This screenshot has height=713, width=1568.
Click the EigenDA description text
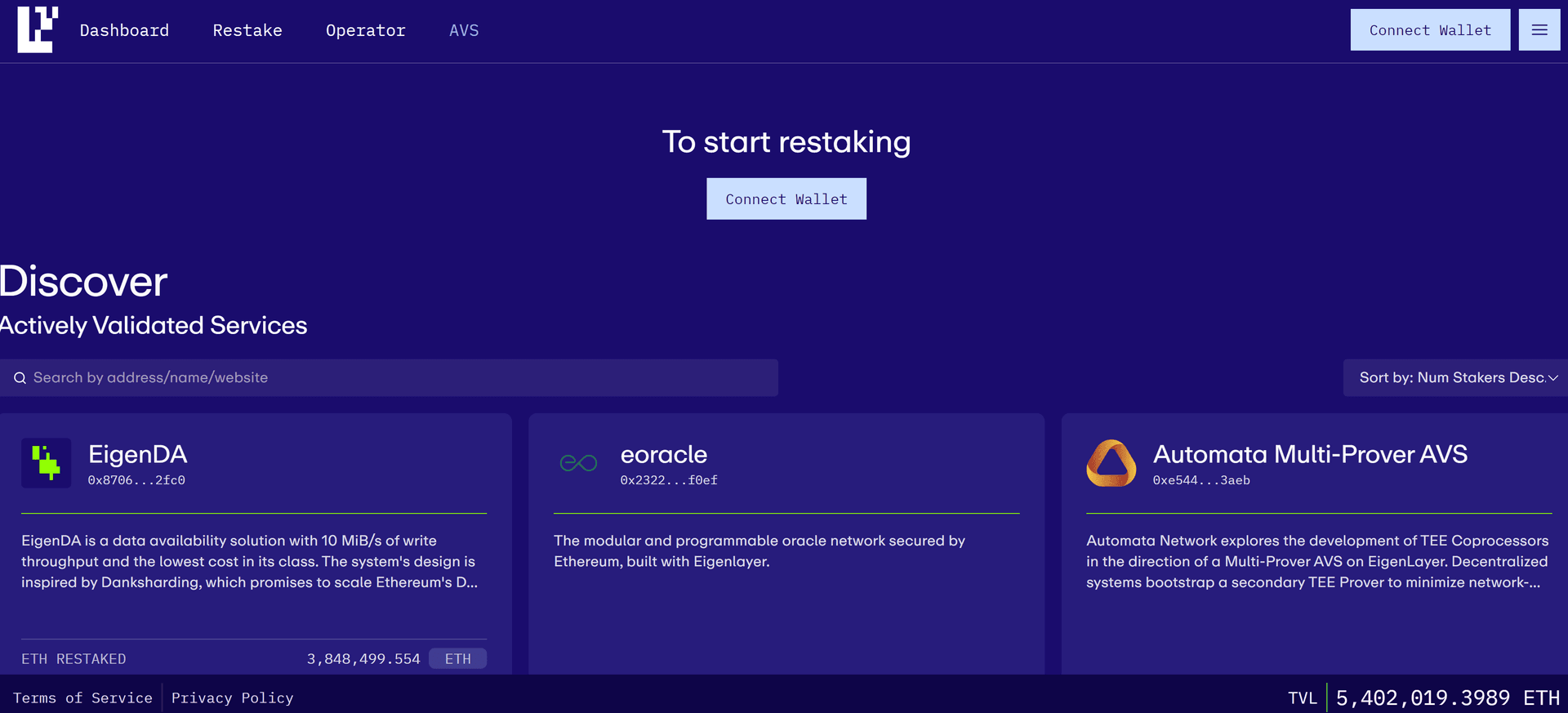tap(250, 561)
